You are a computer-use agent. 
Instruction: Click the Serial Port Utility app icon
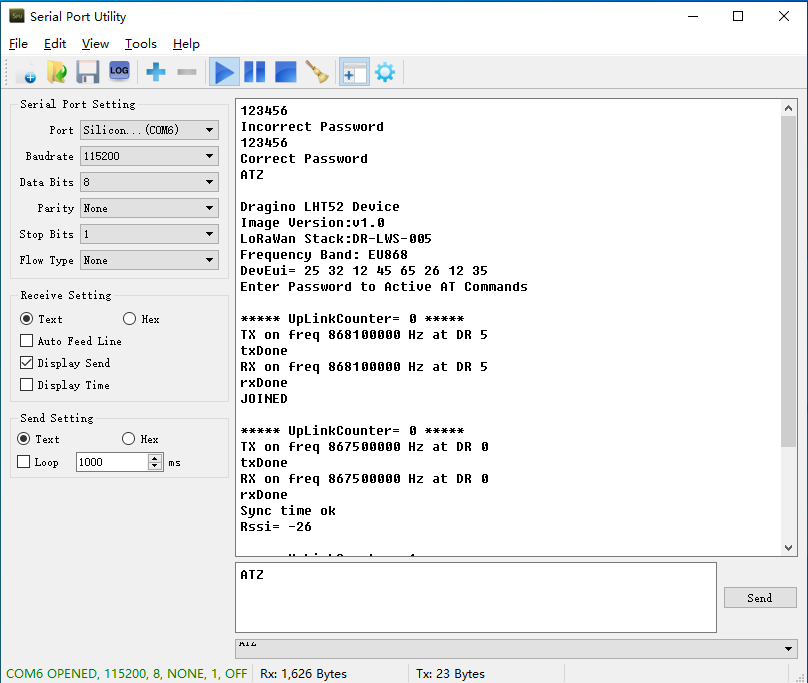point(16,16)
